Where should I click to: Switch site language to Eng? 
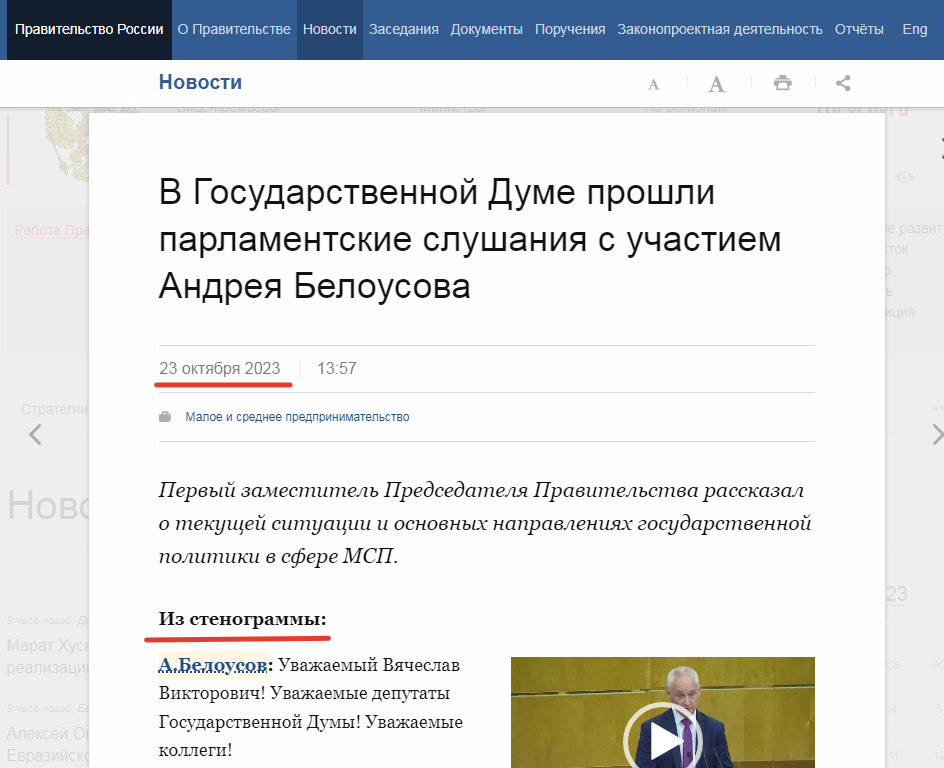pyautogui.click(x=915, y=29)
